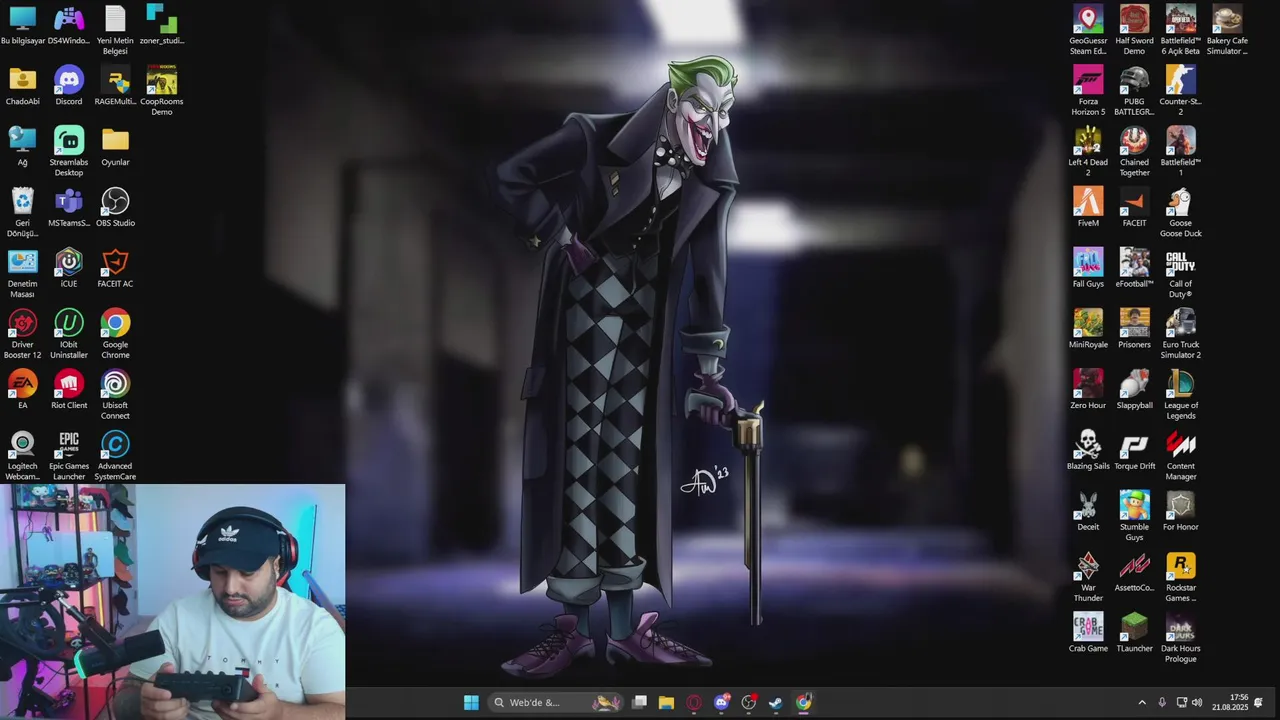This screenshot has height=720, width=1280.
Task: Select the Epic Games Launcher icon
Action: click(x=69, y=456)
